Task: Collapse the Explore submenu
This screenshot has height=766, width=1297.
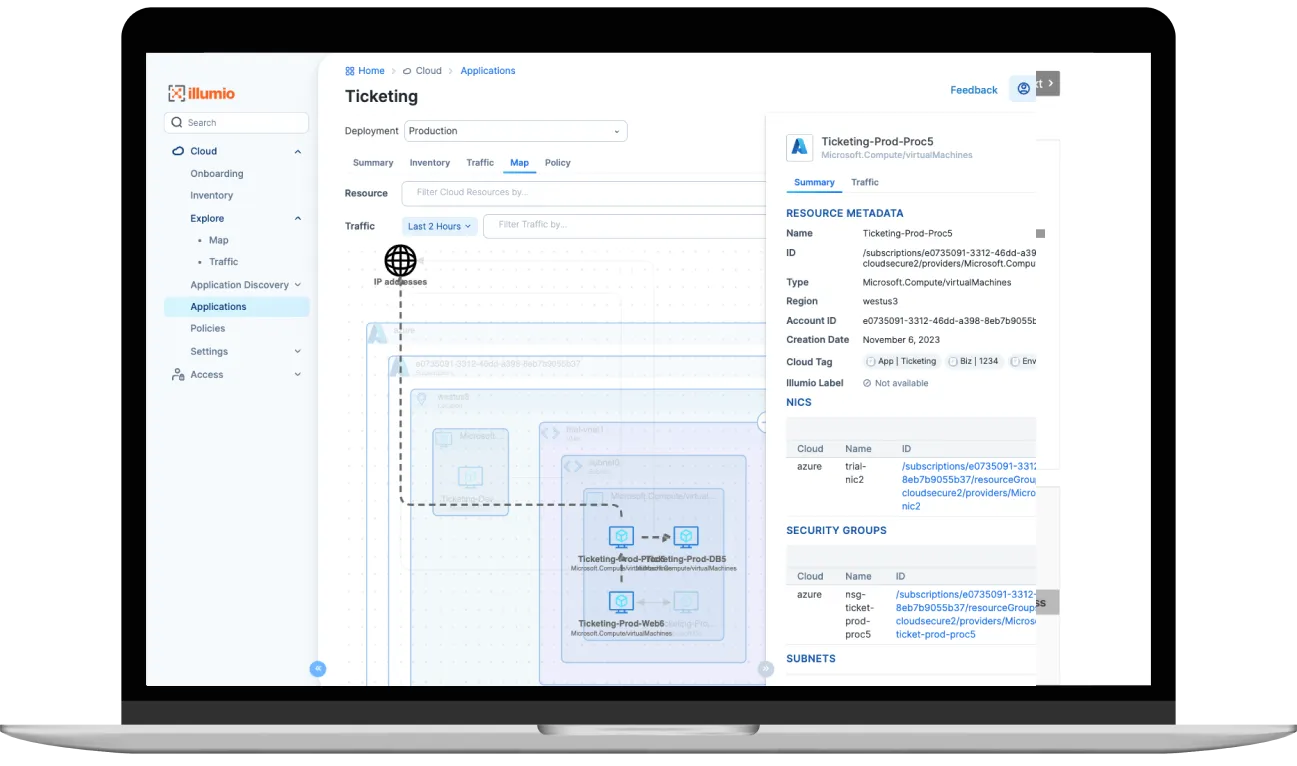Action: click(298, 219)
